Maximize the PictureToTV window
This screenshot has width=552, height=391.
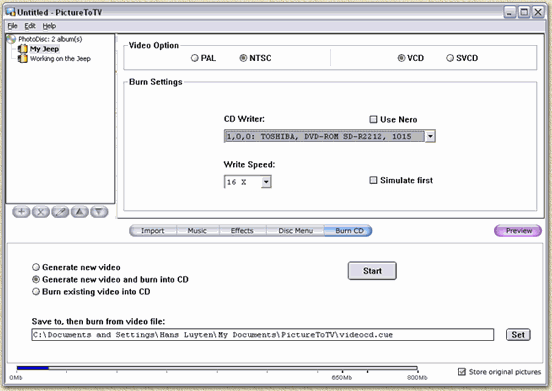coord(524,12)
